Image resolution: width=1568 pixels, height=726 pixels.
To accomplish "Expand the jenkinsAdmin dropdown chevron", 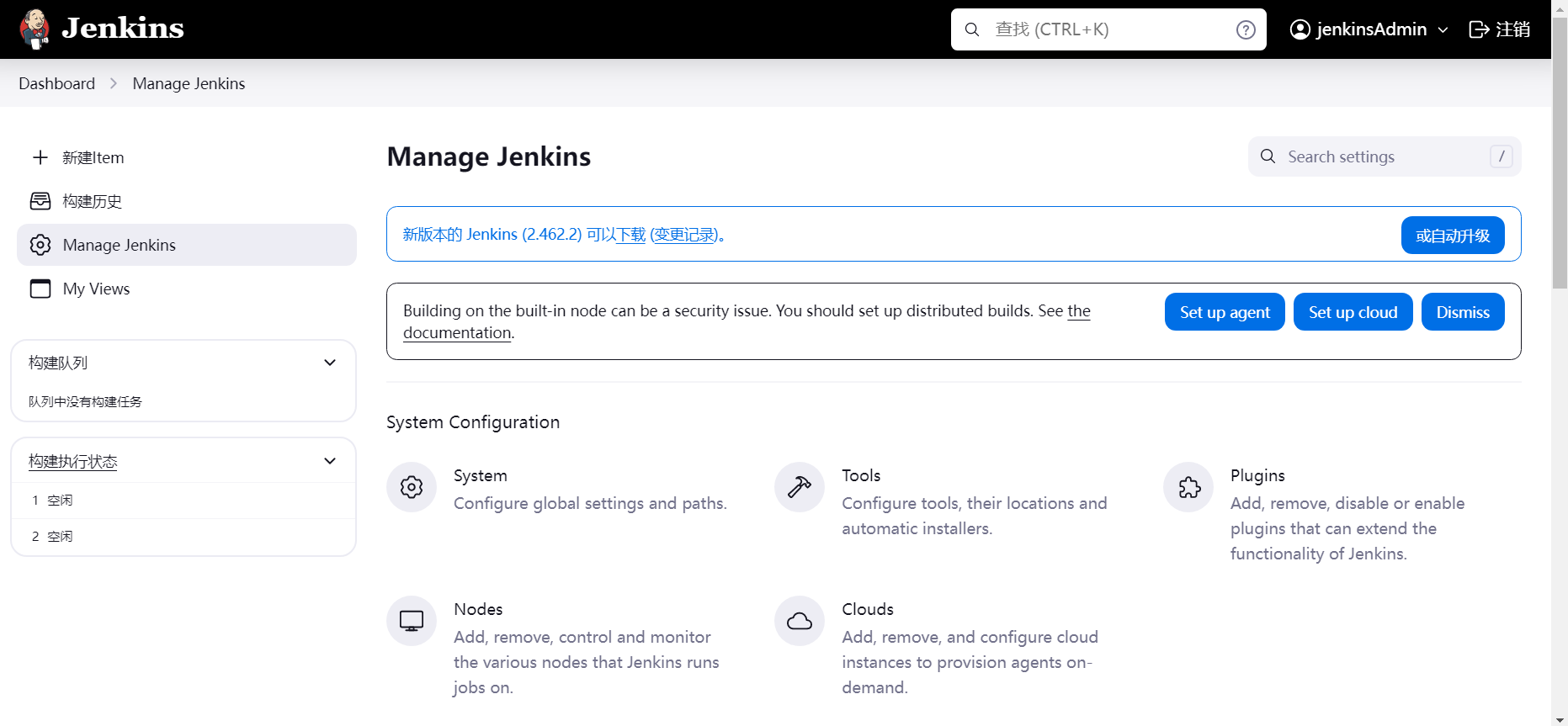I will click(1443, 29).
